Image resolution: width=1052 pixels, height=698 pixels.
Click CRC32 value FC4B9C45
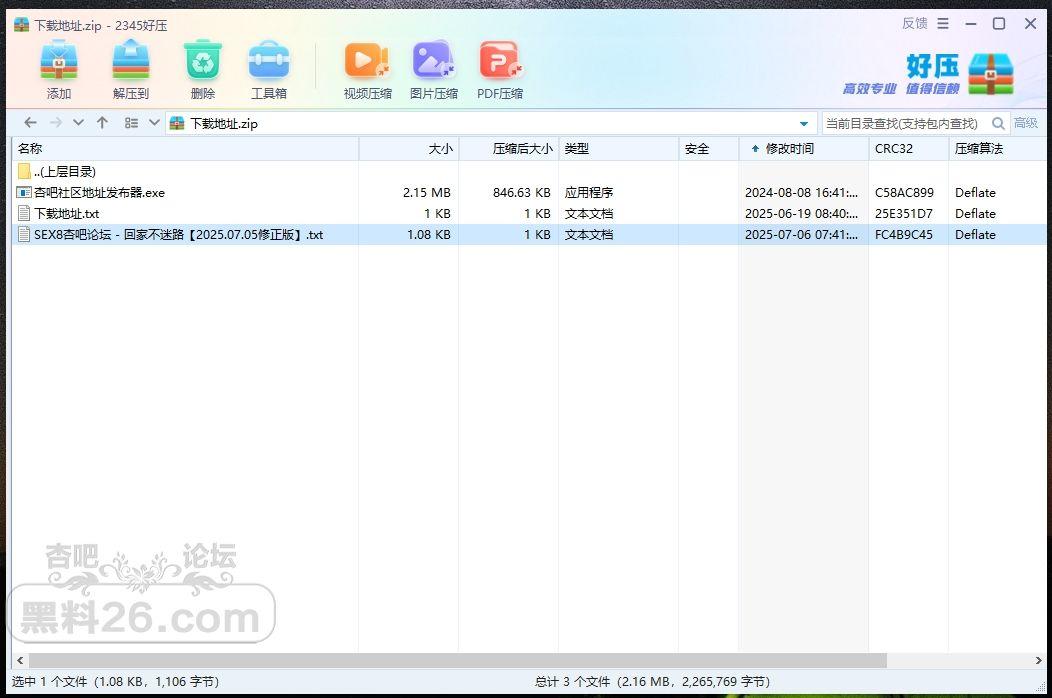tap(904, 234)
